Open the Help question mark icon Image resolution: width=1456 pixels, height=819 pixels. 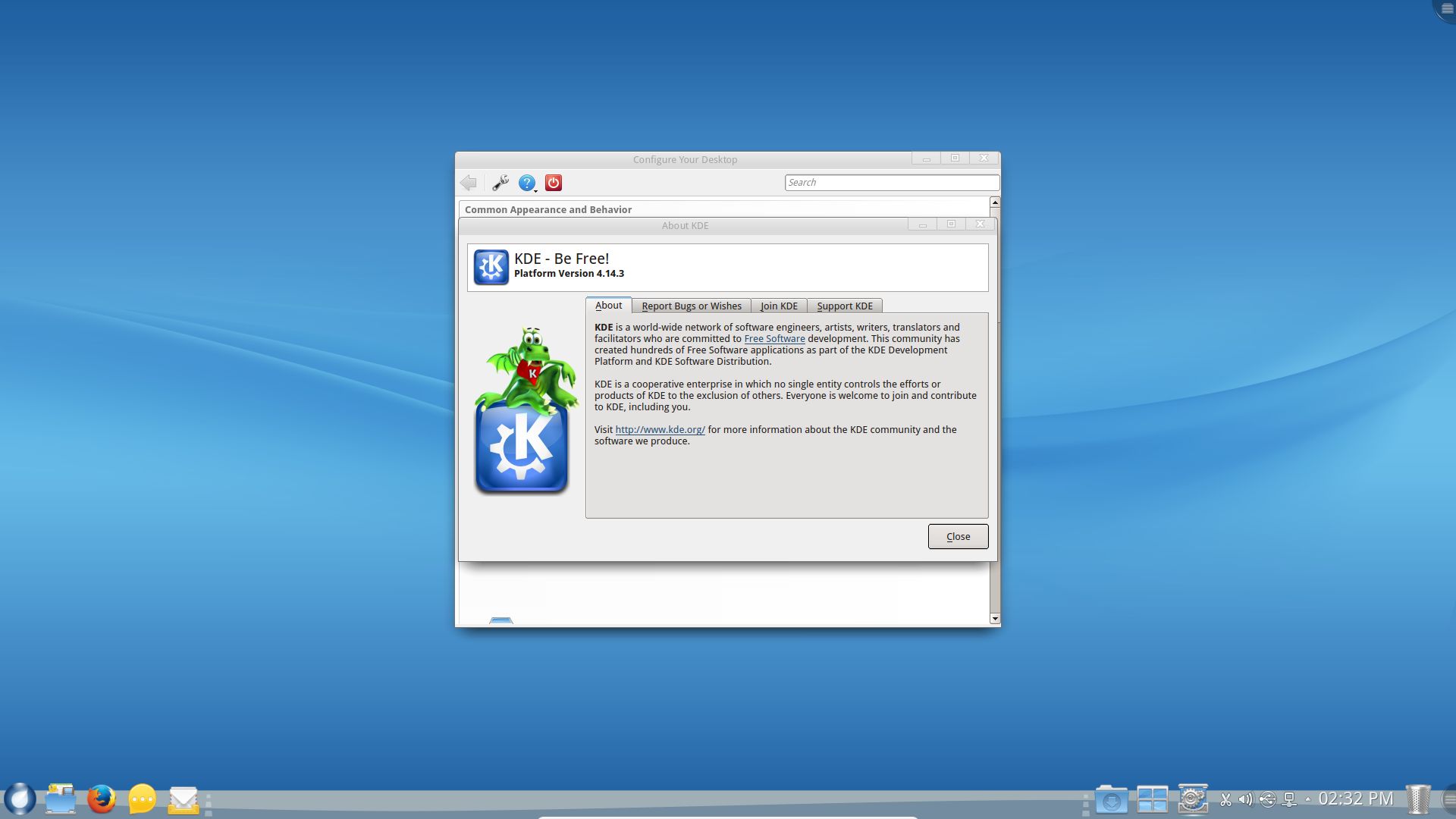[526, 183]
